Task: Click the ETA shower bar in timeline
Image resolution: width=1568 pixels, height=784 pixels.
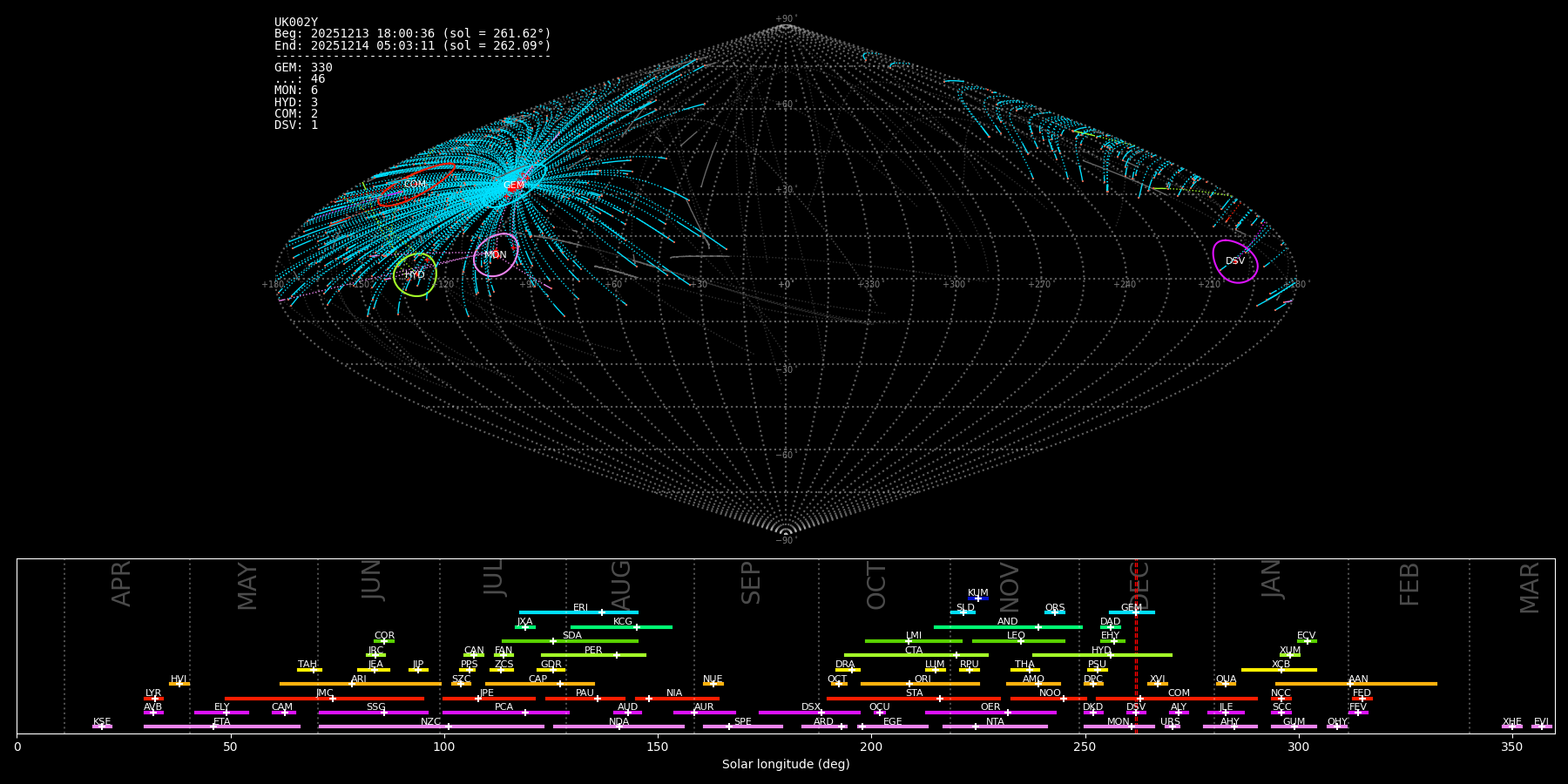Action: (x=222, y=727)
